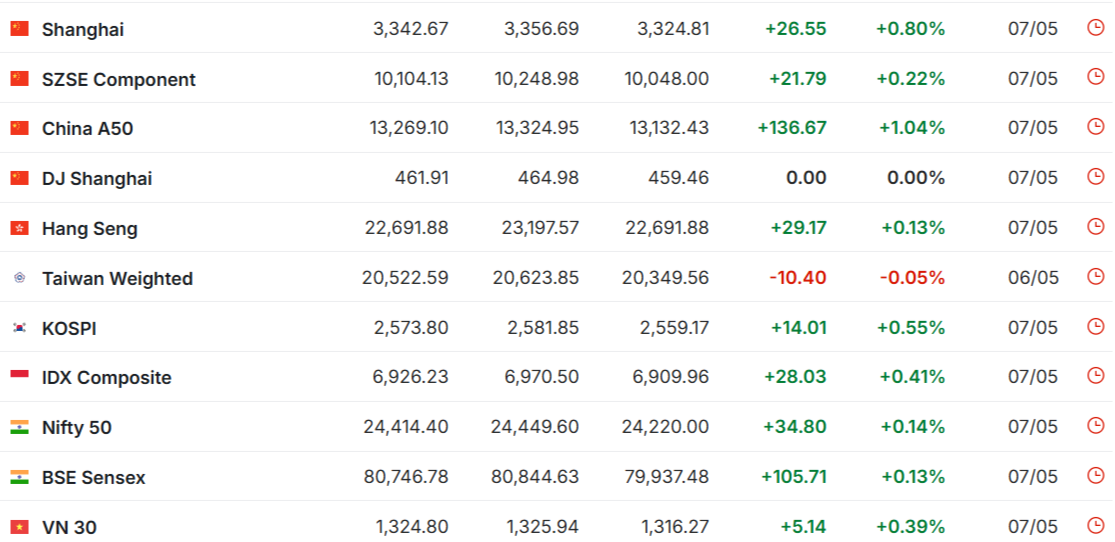Click the clock icon in Taiwan Weighted row
Image resolution: width=1115 pixels, height=542 pixels.
1096,277
